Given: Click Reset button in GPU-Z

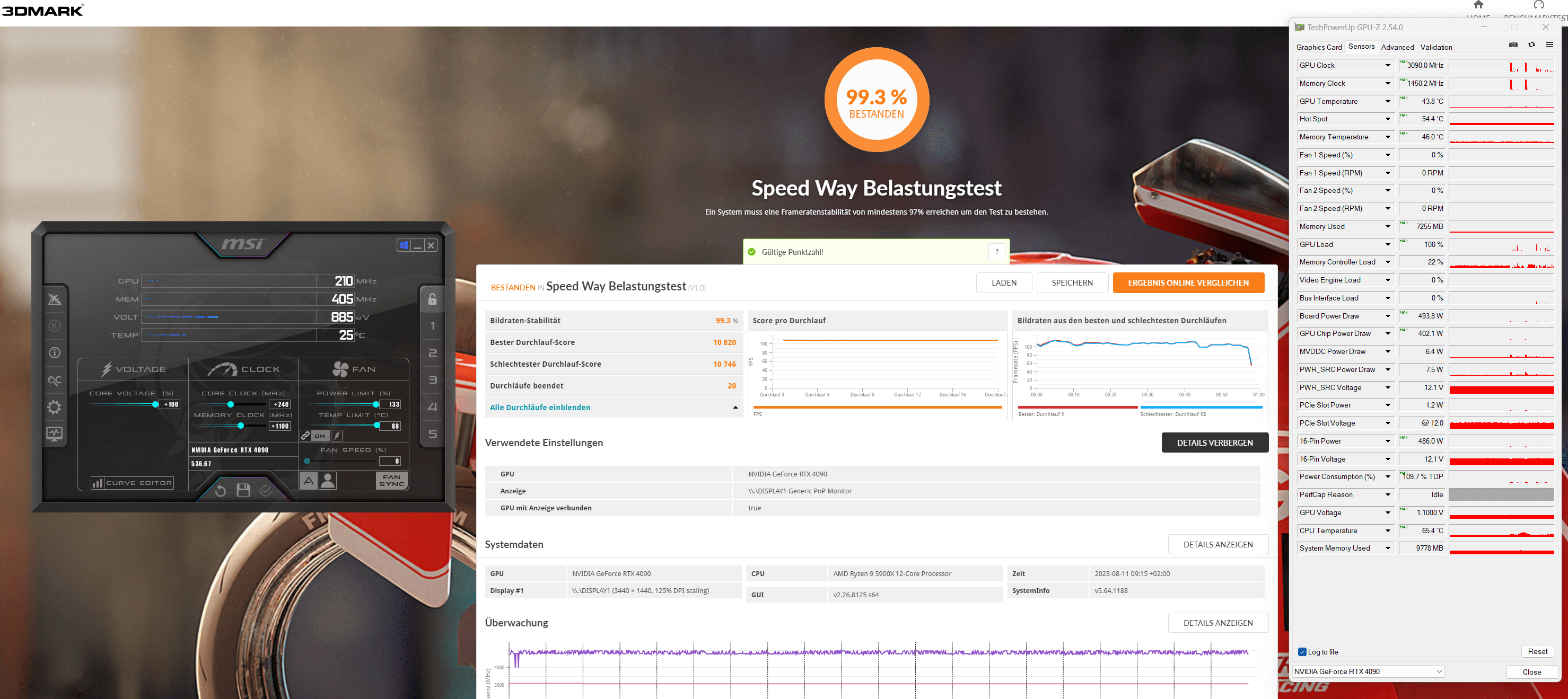Looking at the screenshot, I should 1537,651.
